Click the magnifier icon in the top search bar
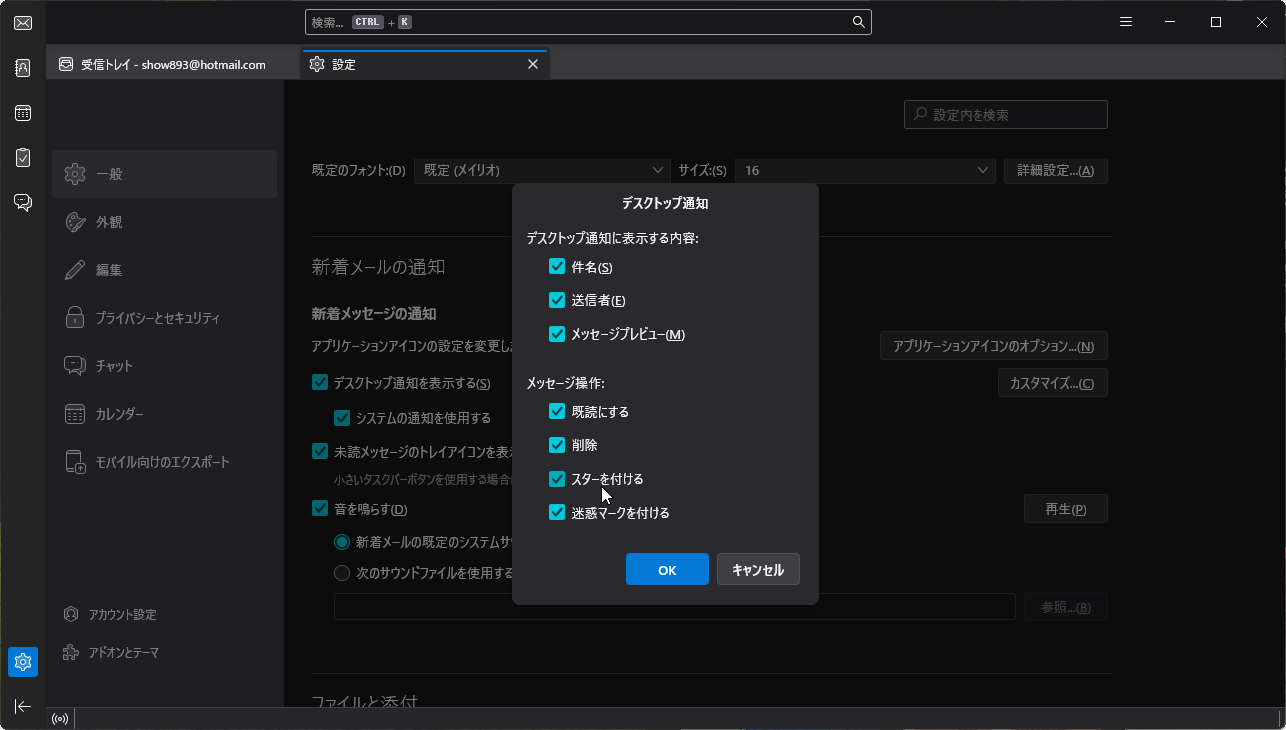Screen dimensions: 1286x730 [858, 21]
